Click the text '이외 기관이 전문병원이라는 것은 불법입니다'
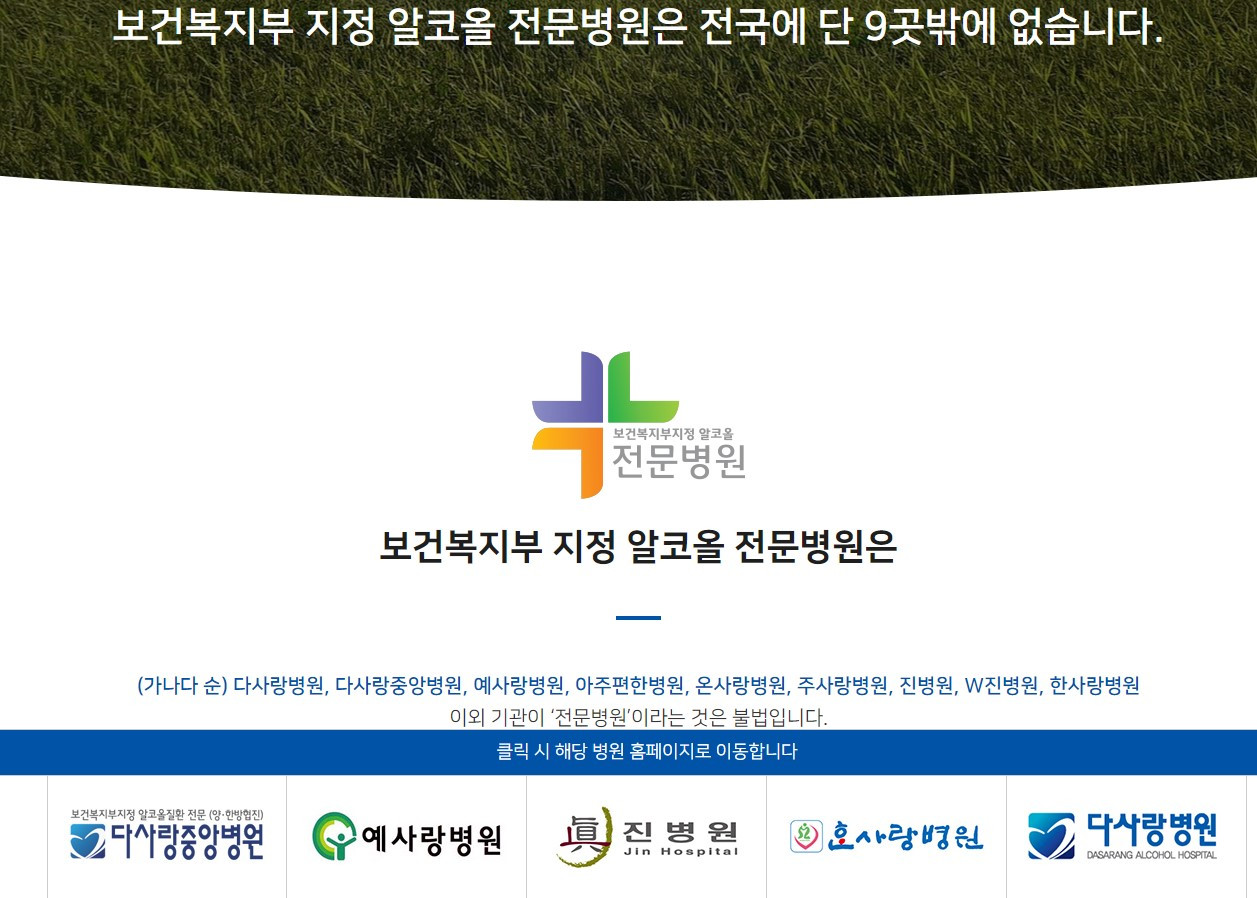Screen dimensions: 1257x898 click(638, 717)
